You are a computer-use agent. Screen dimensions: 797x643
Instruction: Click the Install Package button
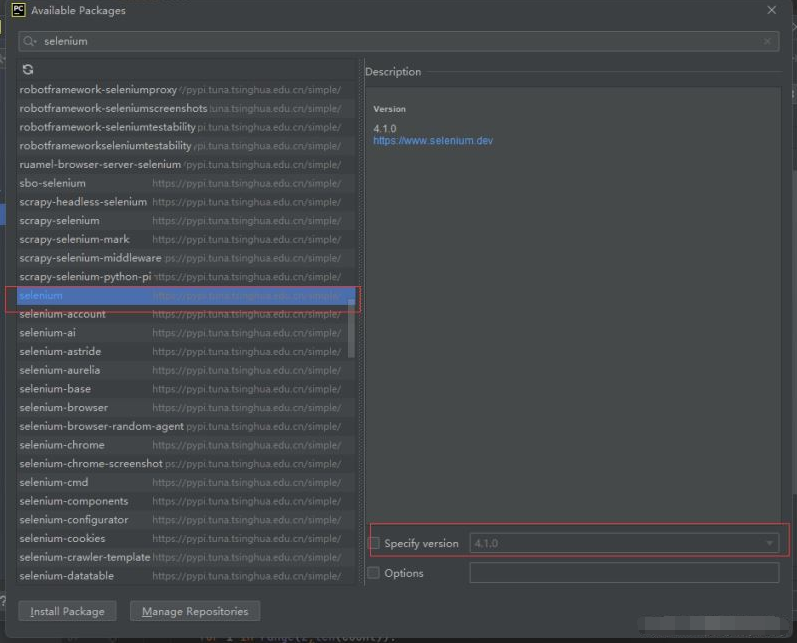click(67, 611)
